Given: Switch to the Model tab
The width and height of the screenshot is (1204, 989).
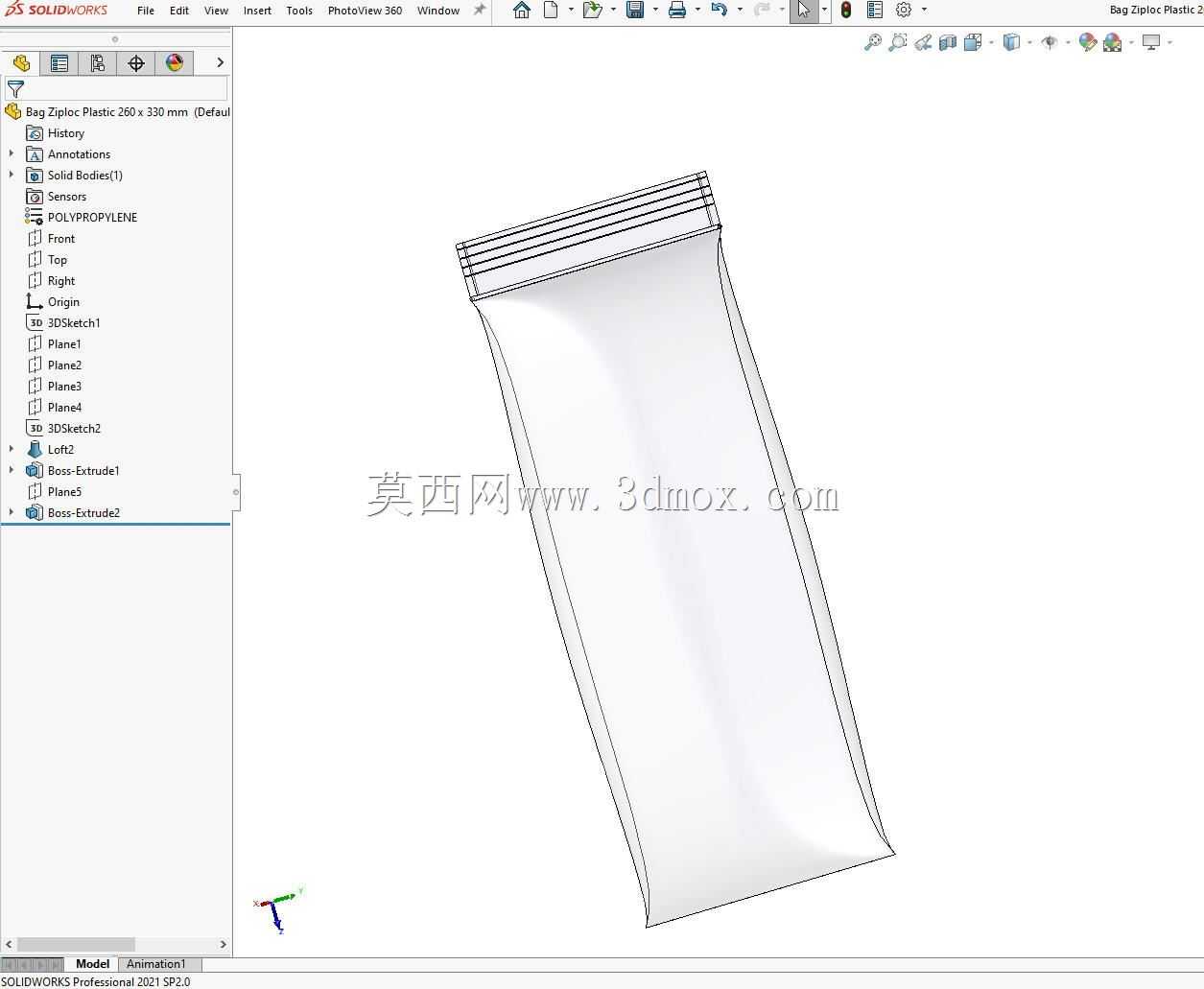Looking at the screenshot, I should pos(92,964).
